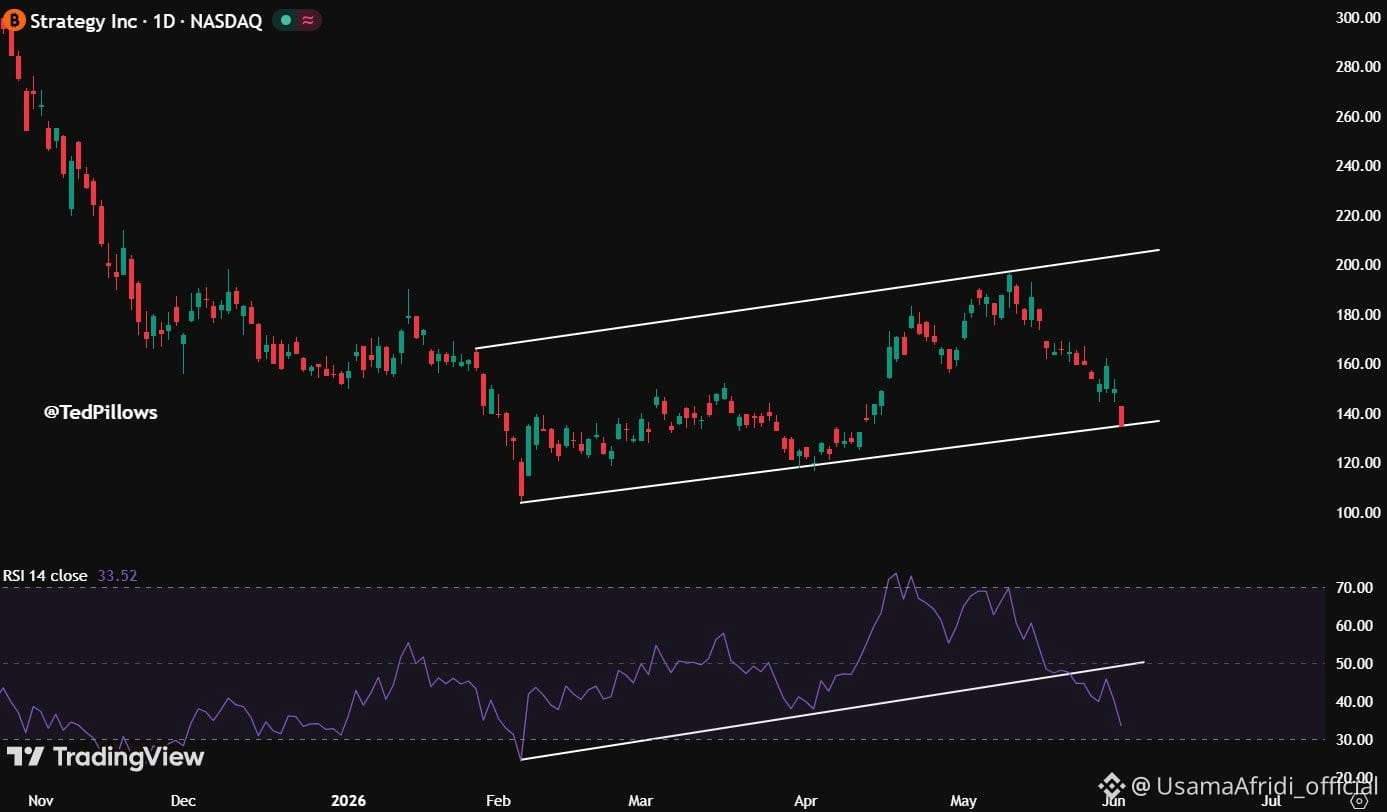Image resolution: width=1387 pixels, height=812 pixels.
Task: Click the Dec label on time axis
Action: tap(183, 801)
